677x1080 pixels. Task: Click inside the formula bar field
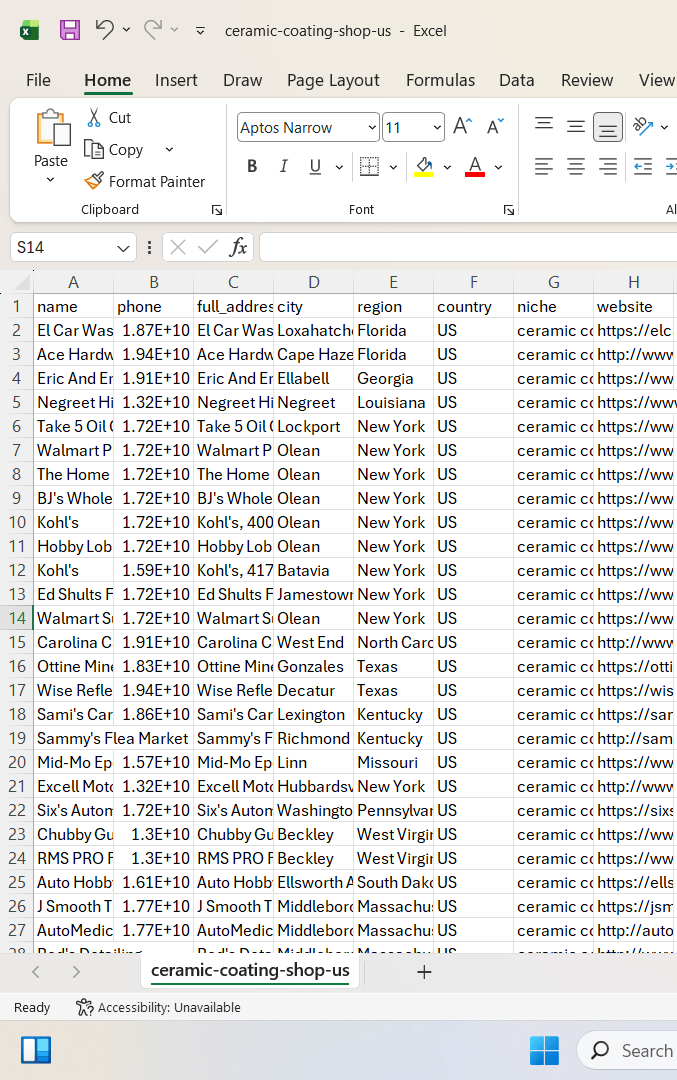468,247
